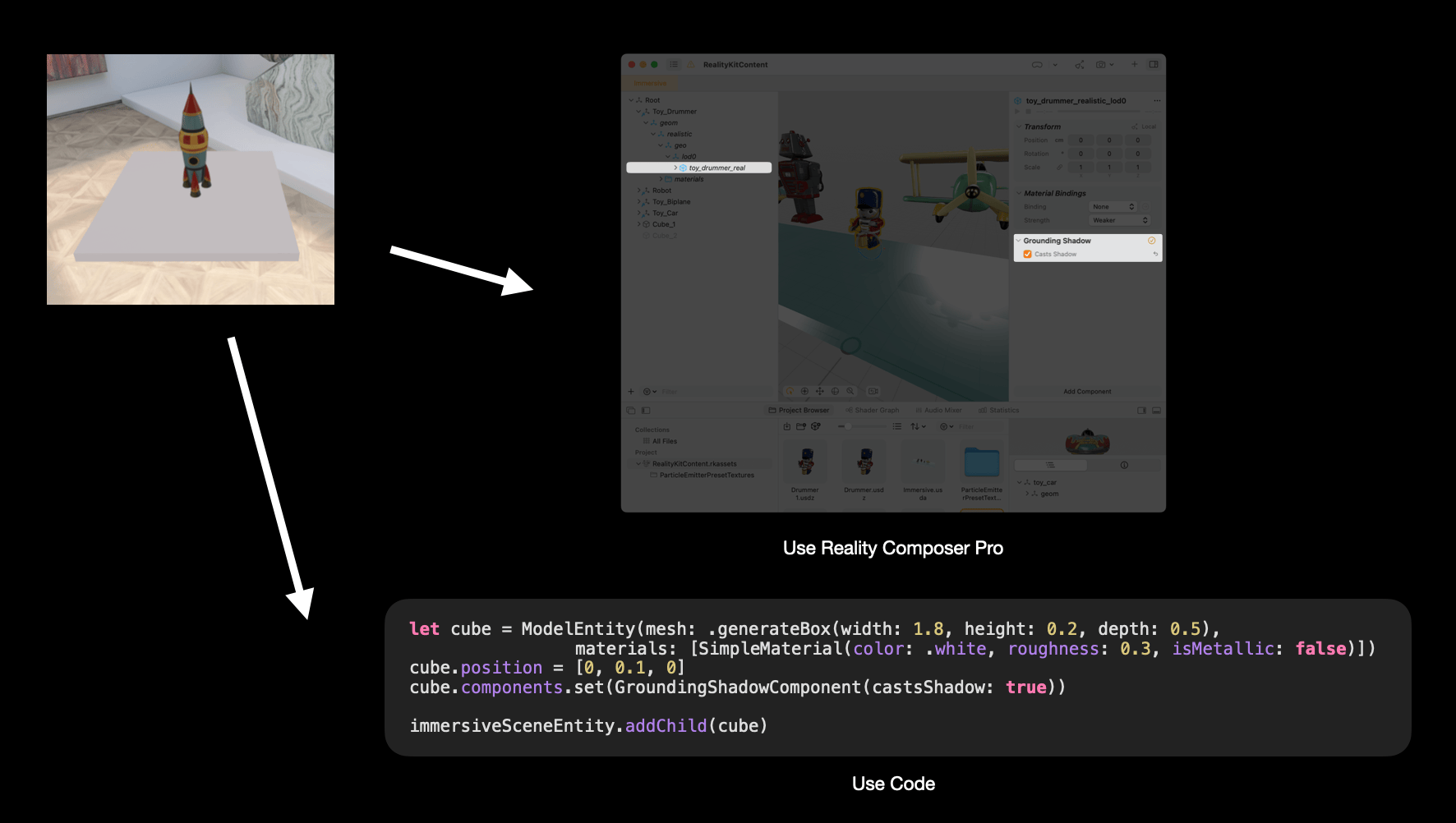The image size is (1456, 823).
Task: Click the import file icon in Project Browser
Action: 787,427
